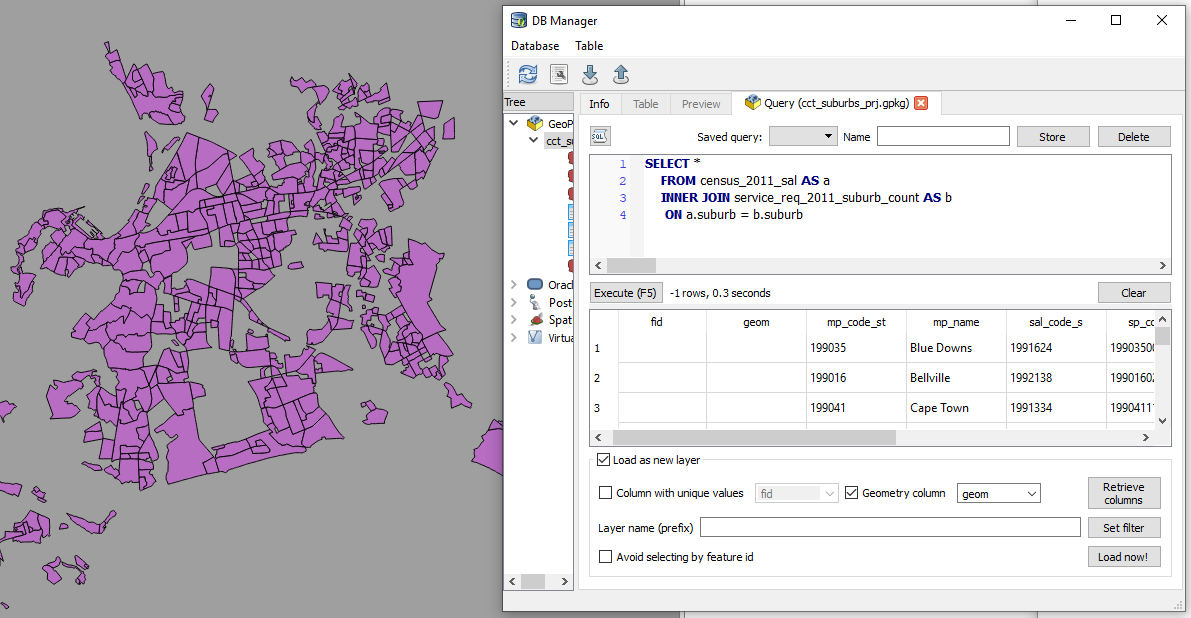
Task: Click the saved query Name field
Action: coord(943,137)
